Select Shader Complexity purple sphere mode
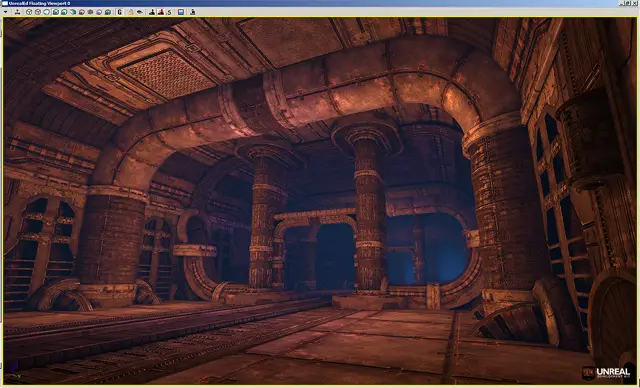The image size is (640, 388). click(99, 12)
